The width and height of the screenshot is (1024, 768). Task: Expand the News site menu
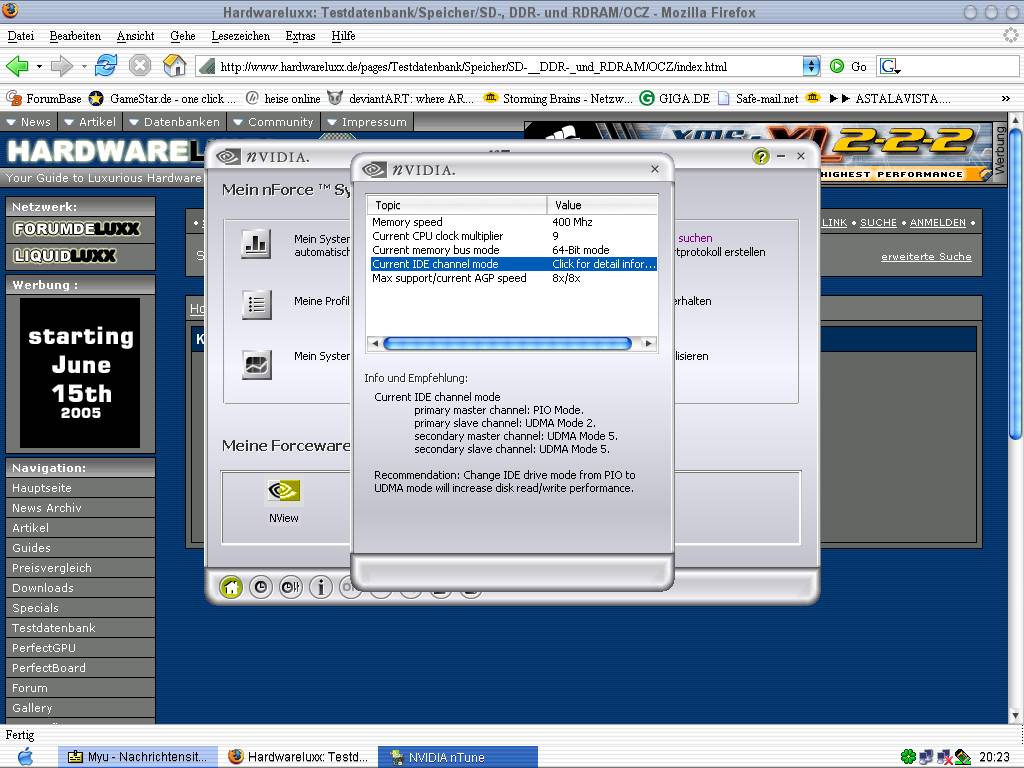[x=28, y=121]
